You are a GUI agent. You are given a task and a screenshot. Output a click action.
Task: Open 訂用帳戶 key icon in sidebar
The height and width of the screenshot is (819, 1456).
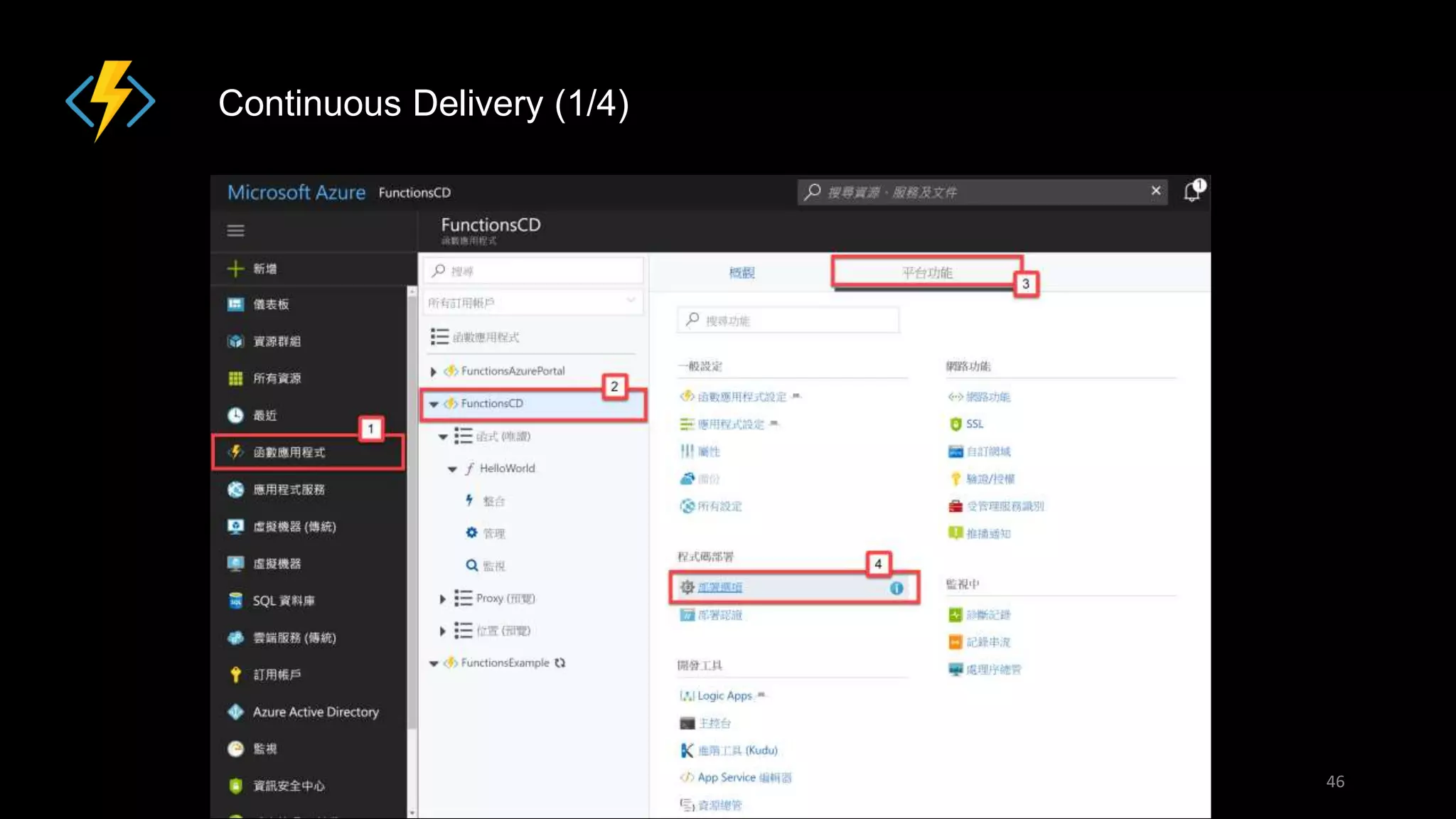click(x=235, y=675)
